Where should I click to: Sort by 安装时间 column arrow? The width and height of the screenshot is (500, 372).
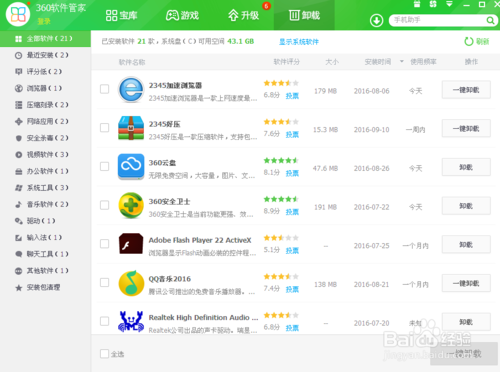coord(402,61)
